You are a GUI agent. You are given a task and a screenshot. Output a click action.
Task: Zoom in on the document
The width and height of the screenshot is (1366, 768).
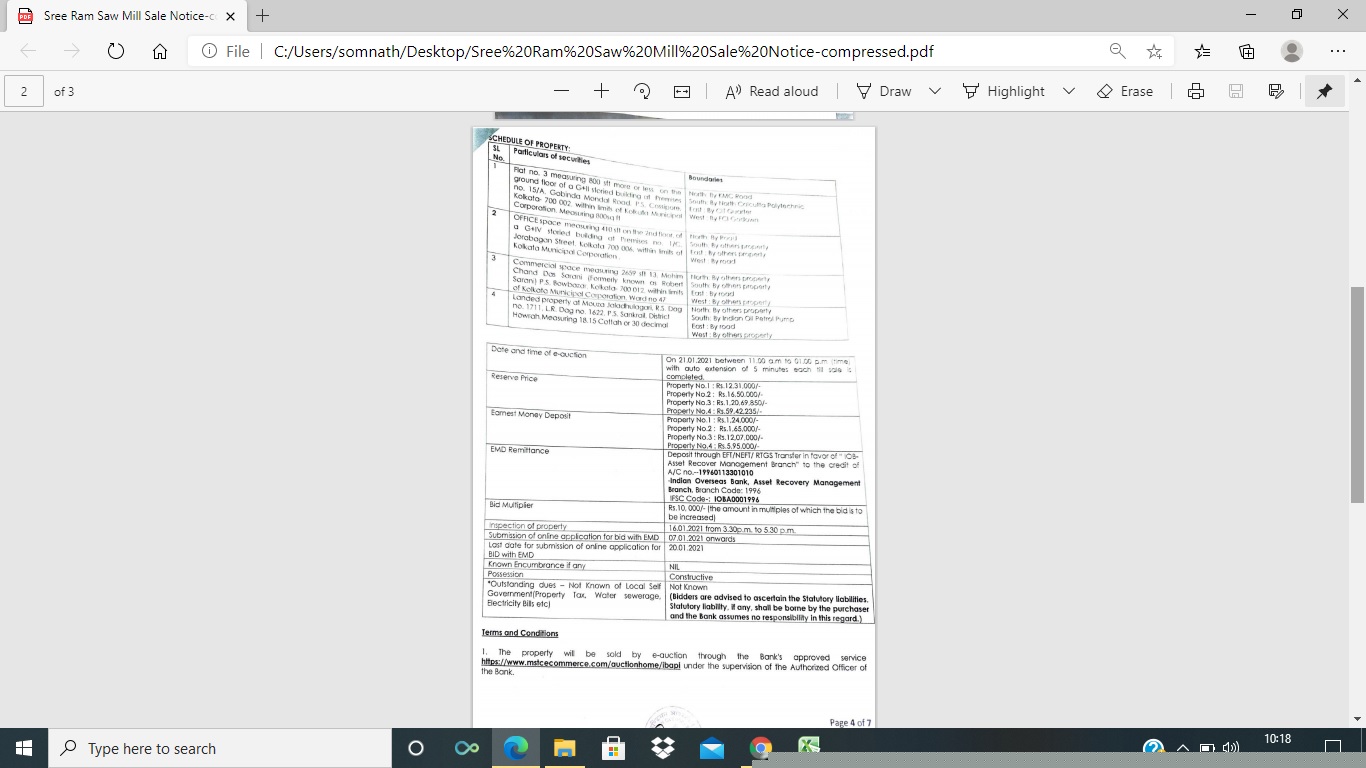coord(600,91)
